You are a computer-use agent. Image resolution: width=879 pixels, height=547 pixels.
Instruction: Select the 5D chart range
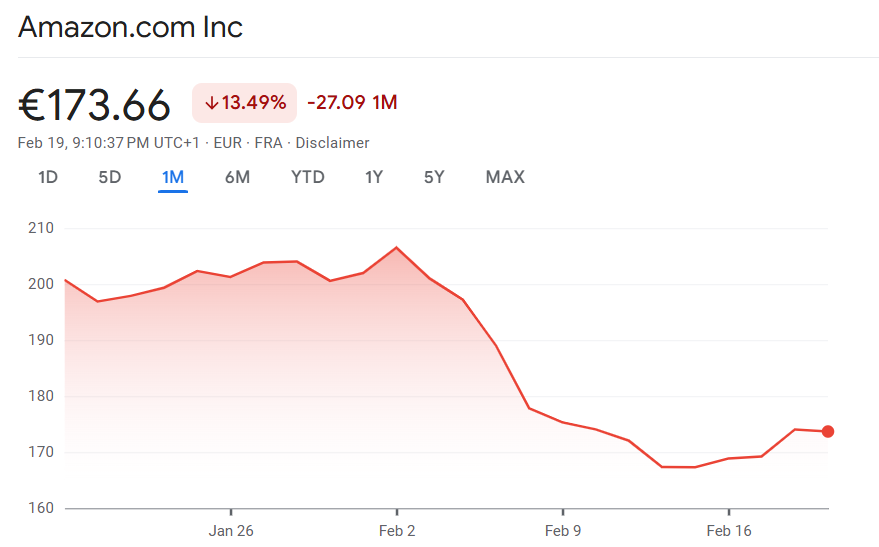click(109, 177)
